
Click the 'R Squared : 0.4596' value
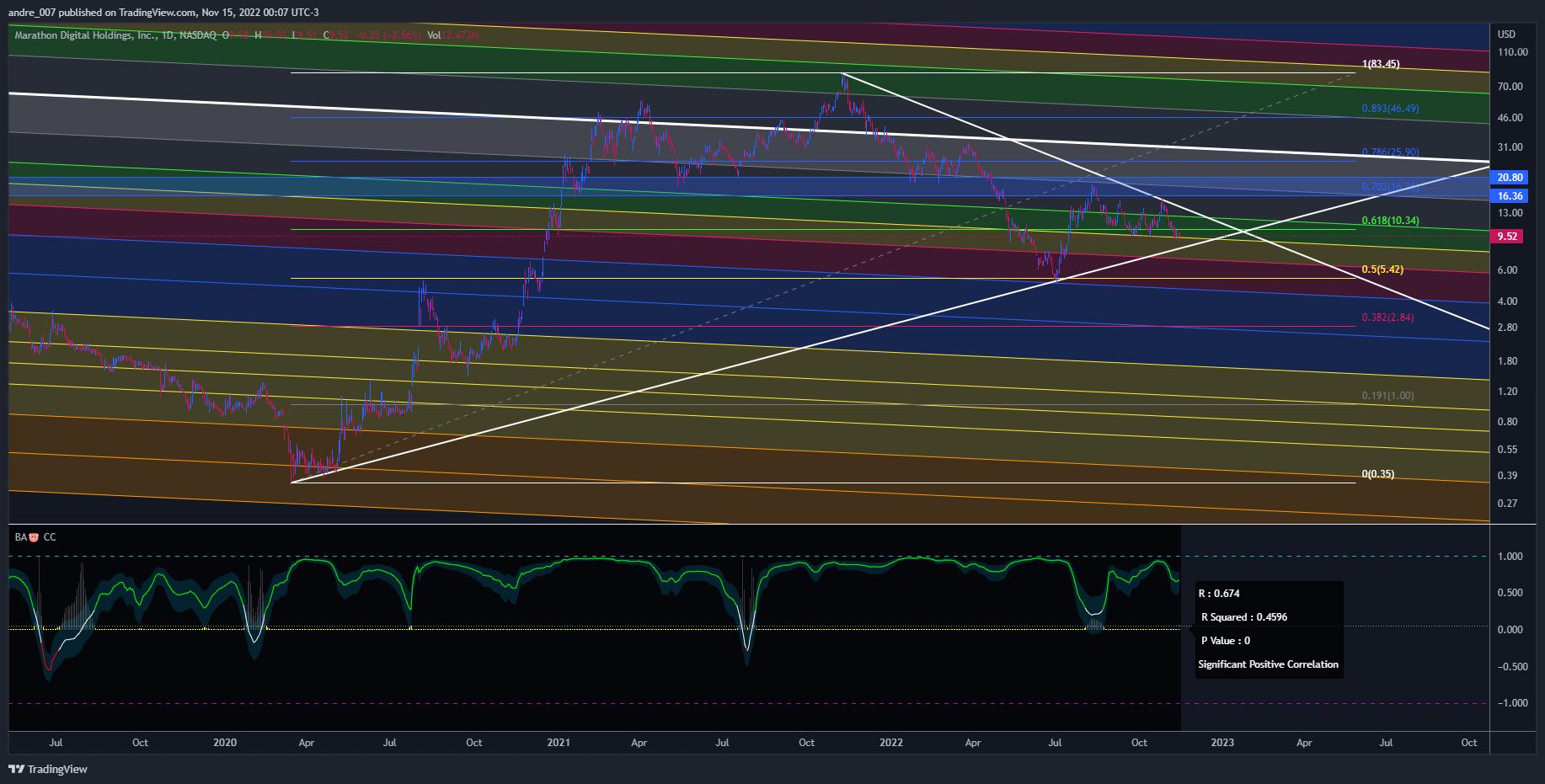coord(1244,617)
